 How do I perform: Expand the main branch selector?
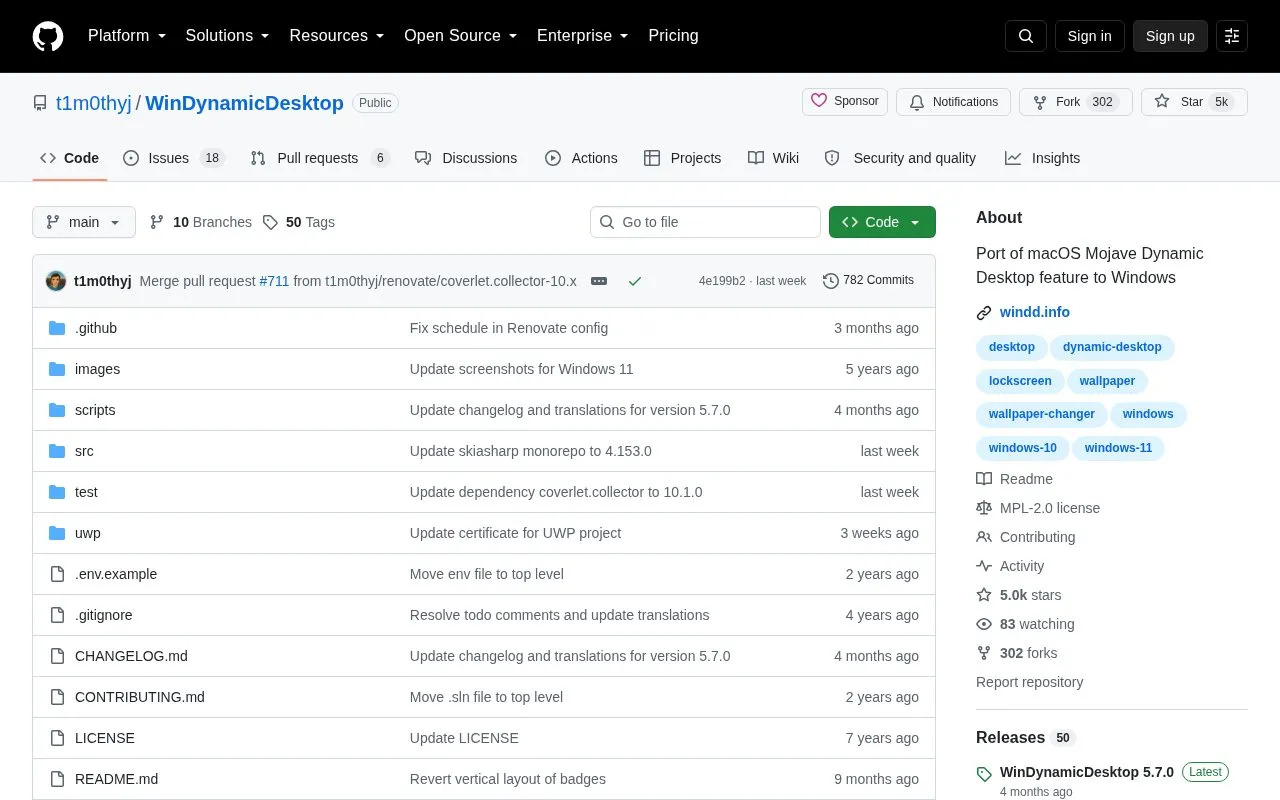(84, 222)
